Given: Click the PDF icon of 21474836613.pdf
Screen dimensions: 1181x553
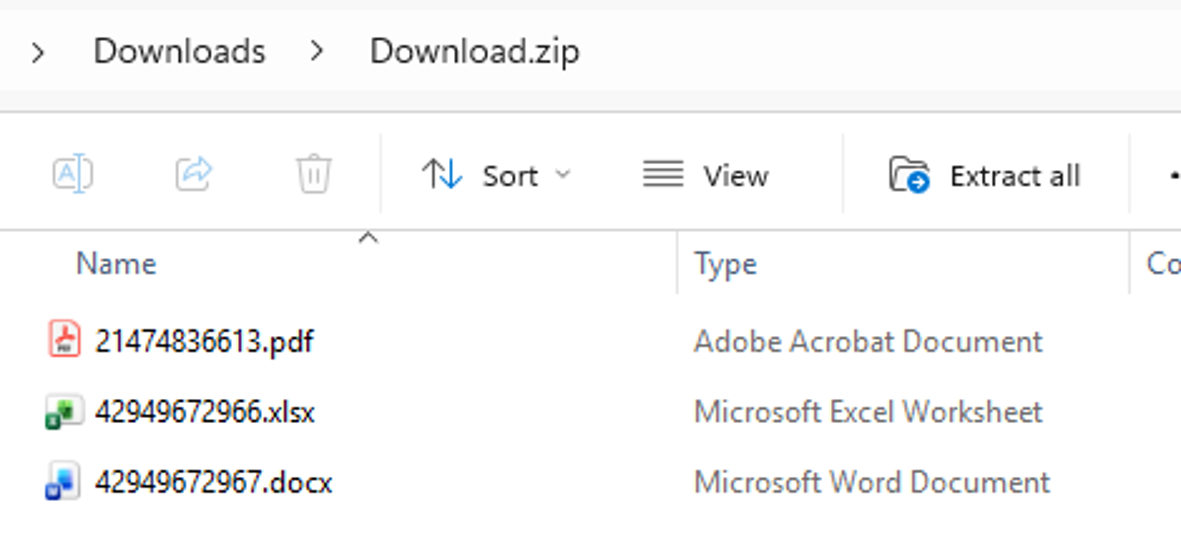Looking at the screenshot, I should [64, 339].
